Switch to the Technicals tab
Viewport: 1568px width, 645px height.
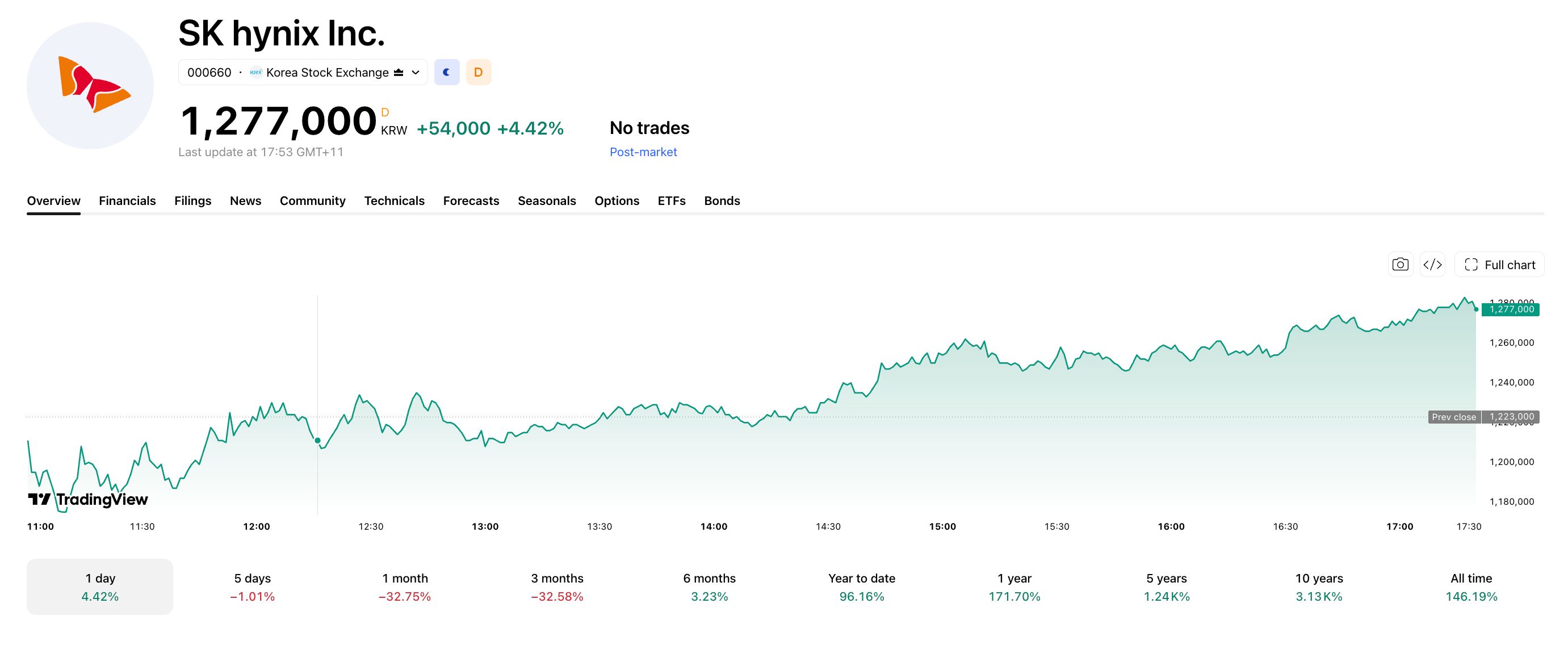(395, 201)
